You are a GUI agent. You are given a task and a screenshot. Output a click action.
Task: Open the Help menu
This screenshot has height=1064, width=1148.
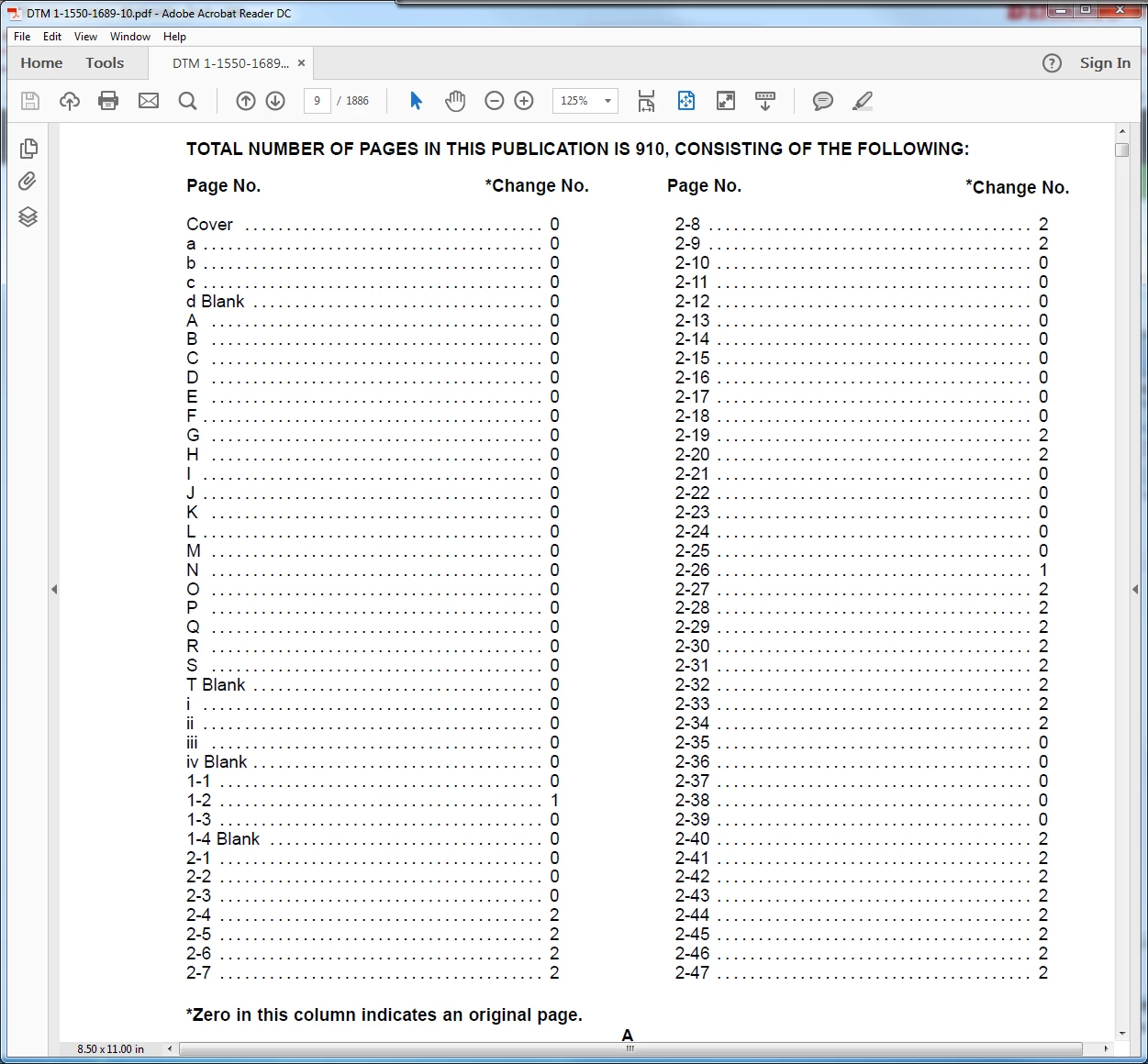pos(174,37)
